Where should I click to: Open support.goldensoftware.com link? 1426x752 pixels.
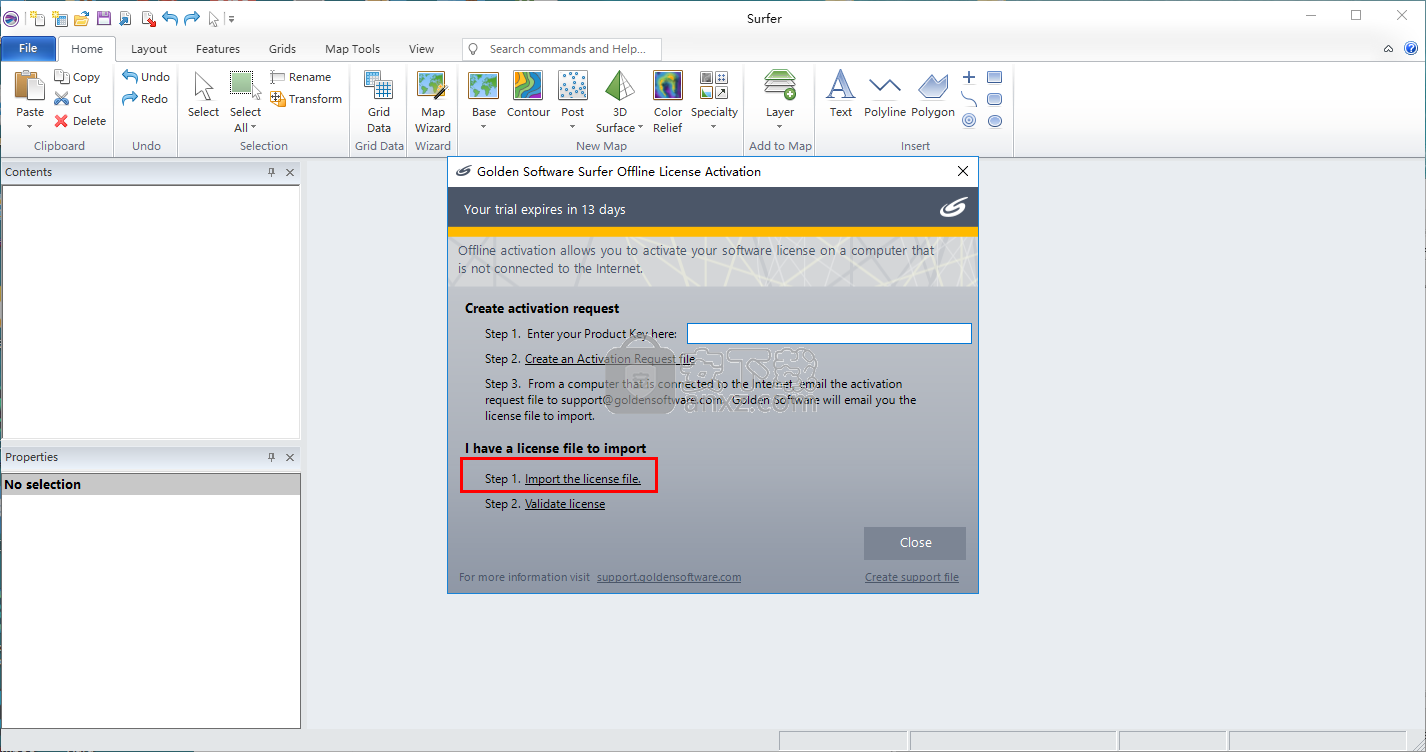[x=669, y=577]
